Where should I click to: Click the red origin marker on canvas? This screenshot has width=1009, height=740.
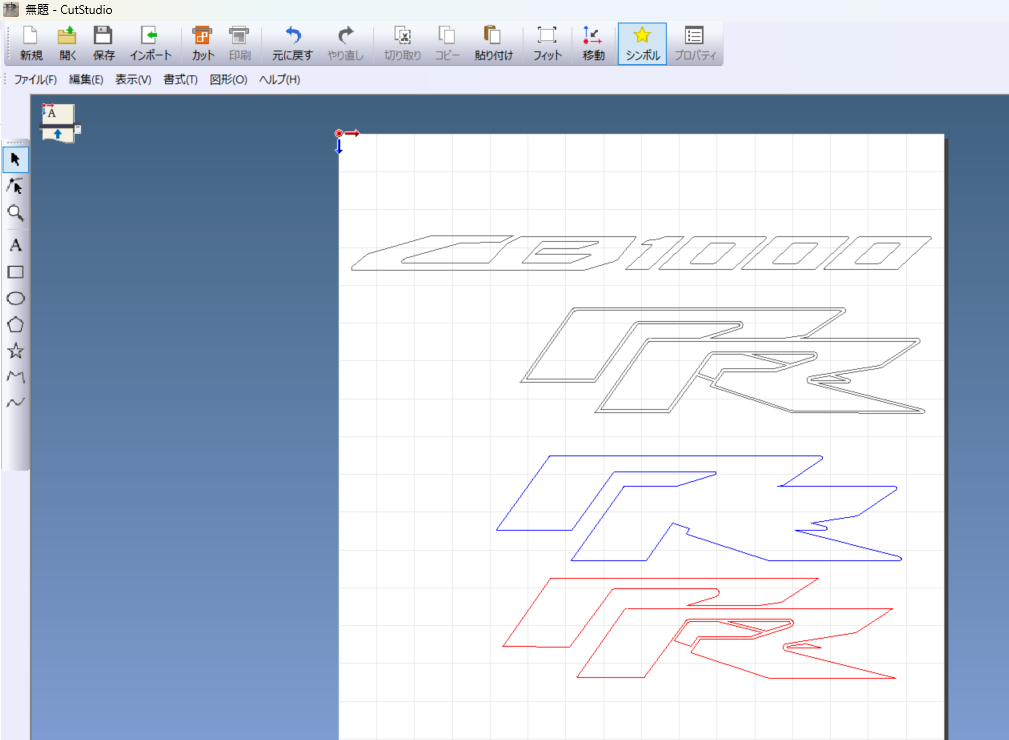click(x=339, y=134)
